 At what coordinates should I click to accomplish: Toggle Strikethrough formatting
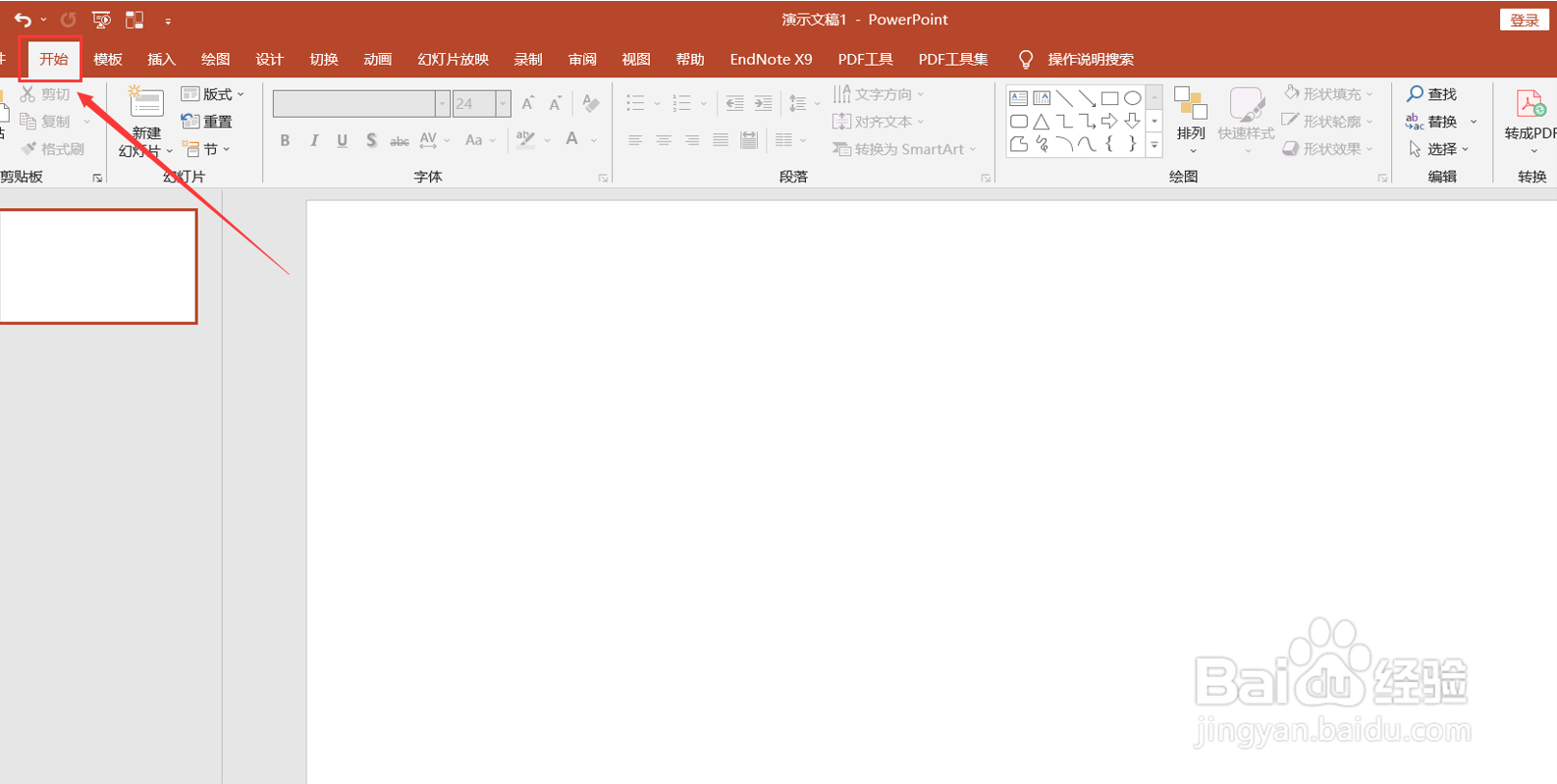[x=400, y=141]
